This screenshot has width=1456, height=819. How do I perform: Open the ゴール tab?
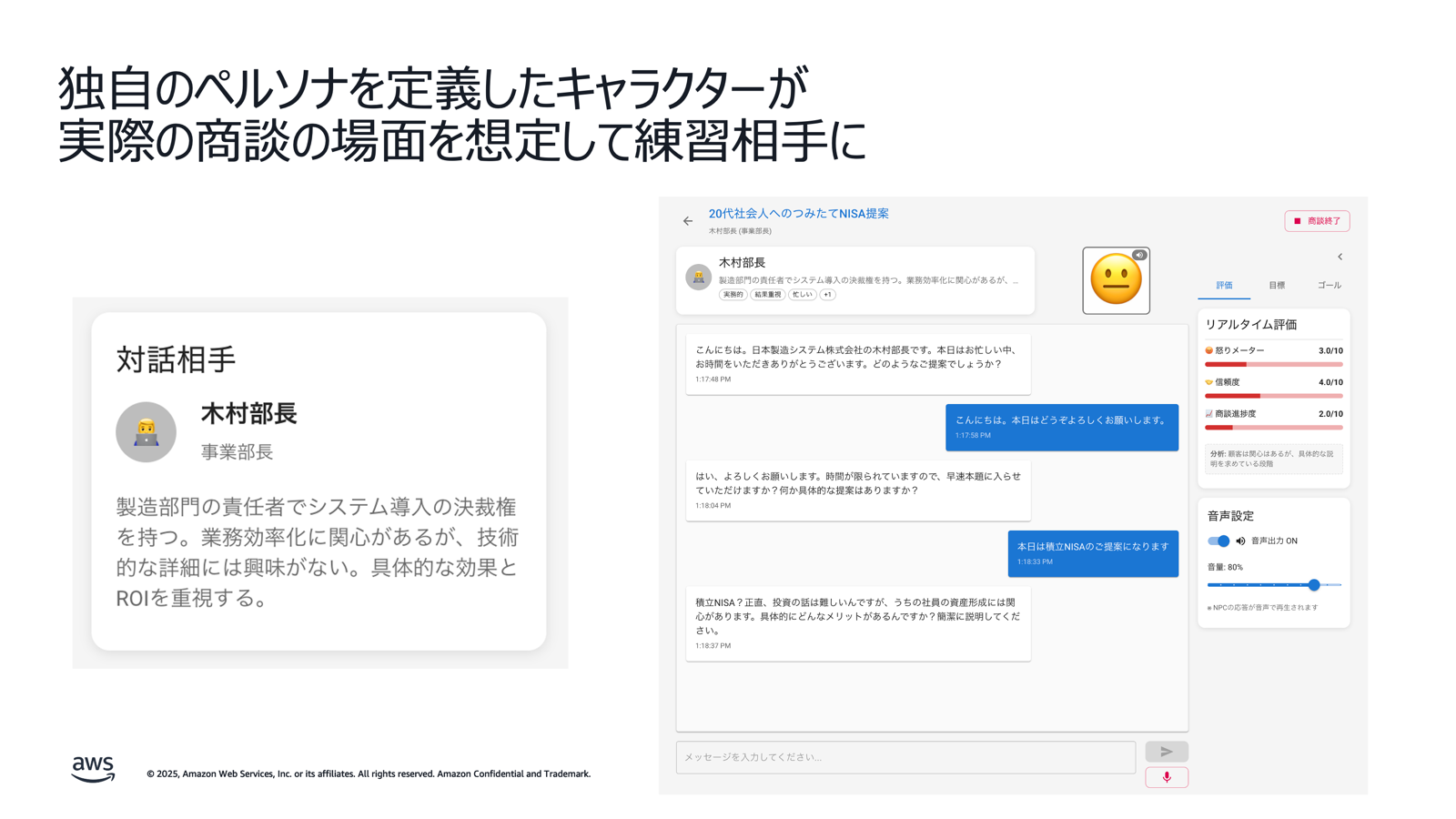click(x=1329, y=286)
